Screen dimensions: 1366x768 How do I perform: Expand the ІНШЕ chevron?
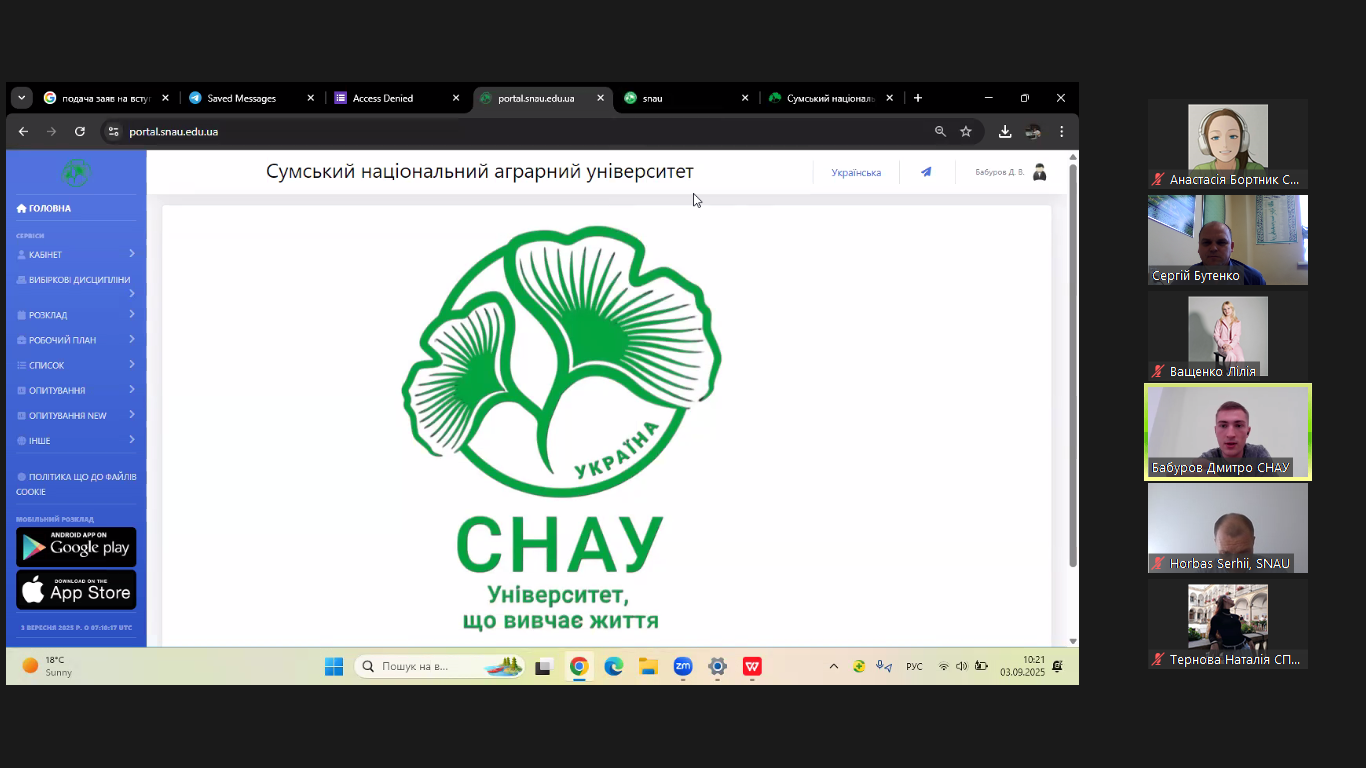tap(131, 439)
